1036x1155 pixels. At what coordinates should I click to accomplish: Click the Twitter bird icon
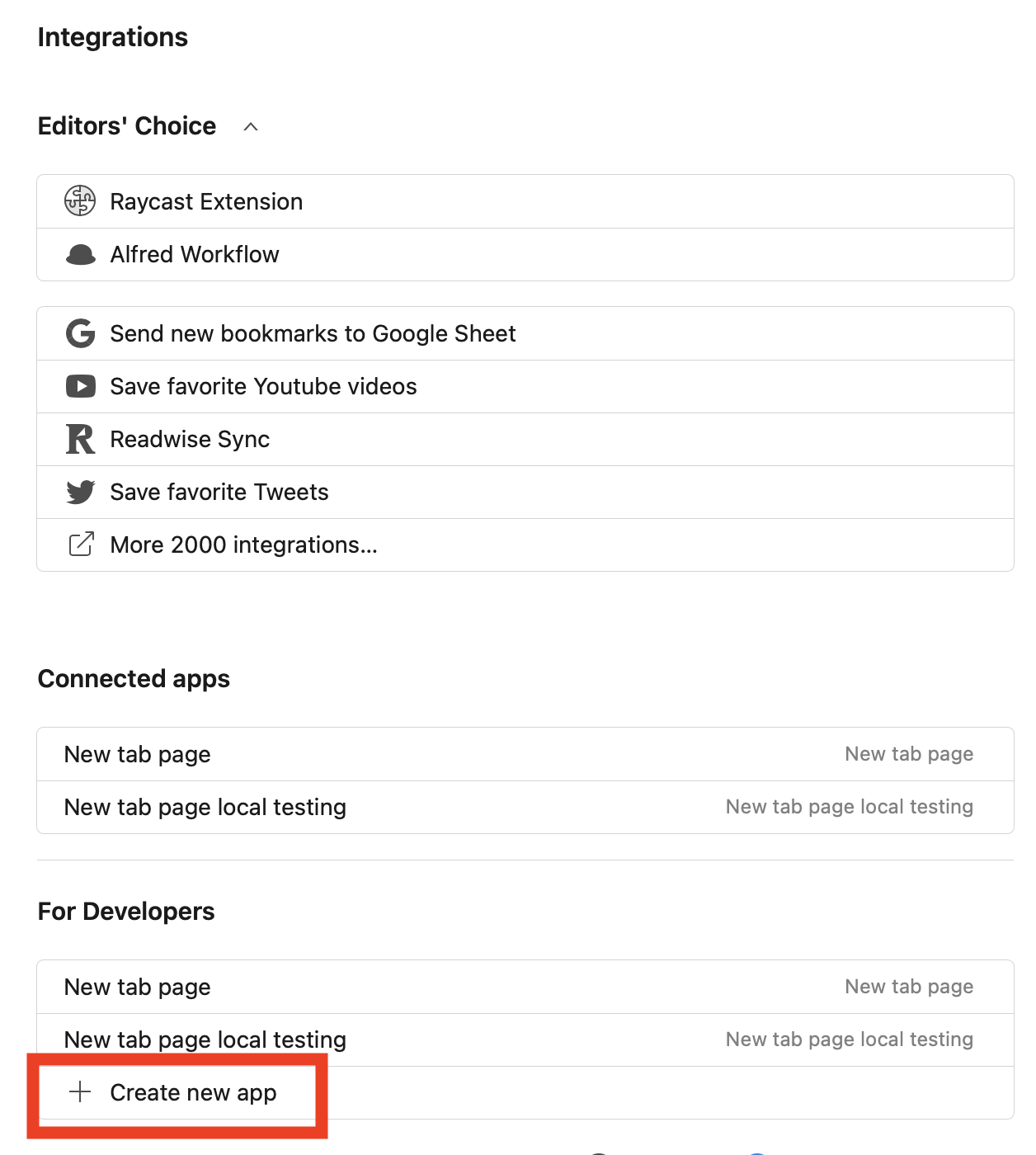point(80,492)
